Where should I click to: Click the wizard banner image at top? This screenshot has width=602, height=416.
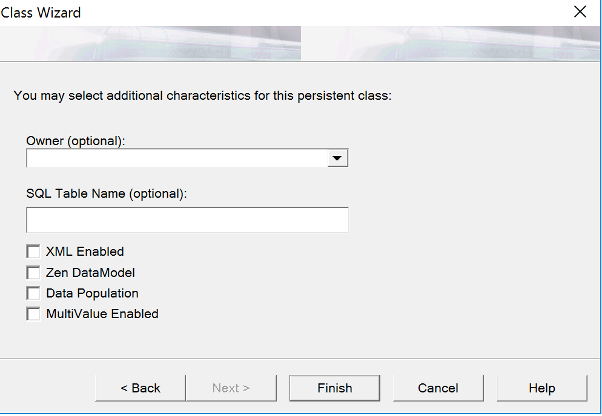click(x=300, y=44)
